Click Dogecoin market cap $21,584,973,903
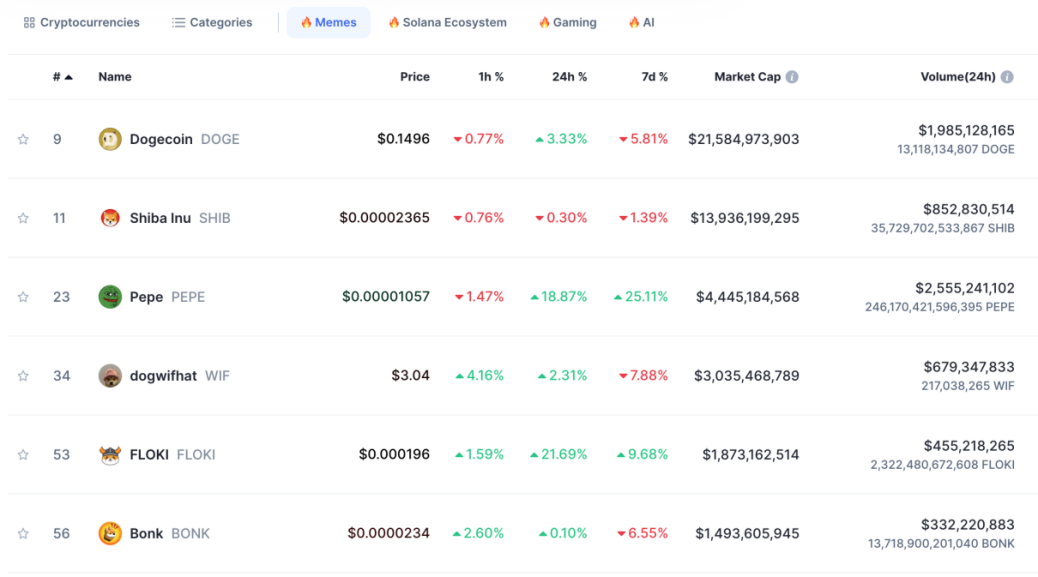Image resolution: width=1038 pixels, height=577 pixels. (x=743, y=139)
